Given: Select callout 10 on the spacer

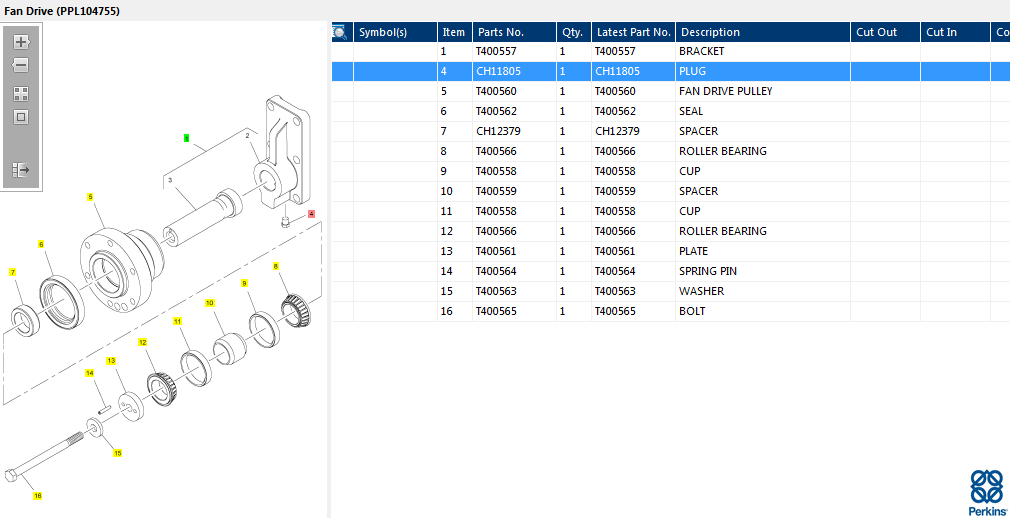Looking at the screenshot, I should (210, 302).
